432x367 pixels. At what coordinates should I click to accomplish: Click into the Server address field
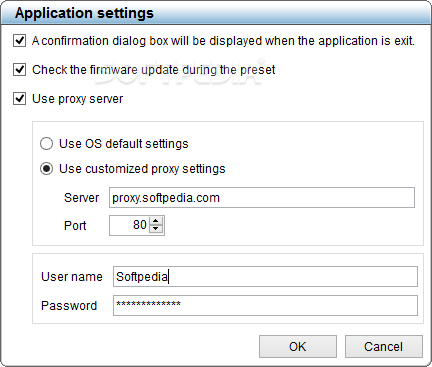(x=262, y=198)
